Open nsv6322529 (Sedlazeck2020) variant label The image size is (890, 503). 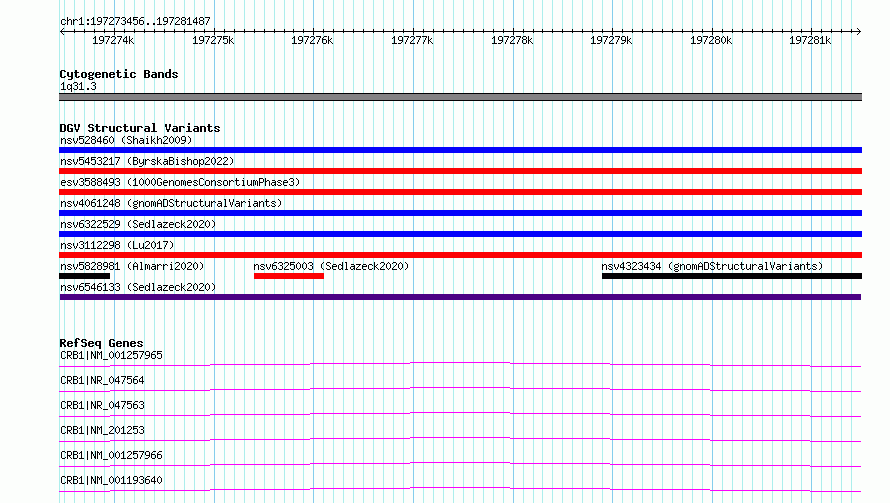tap(138, 224)
